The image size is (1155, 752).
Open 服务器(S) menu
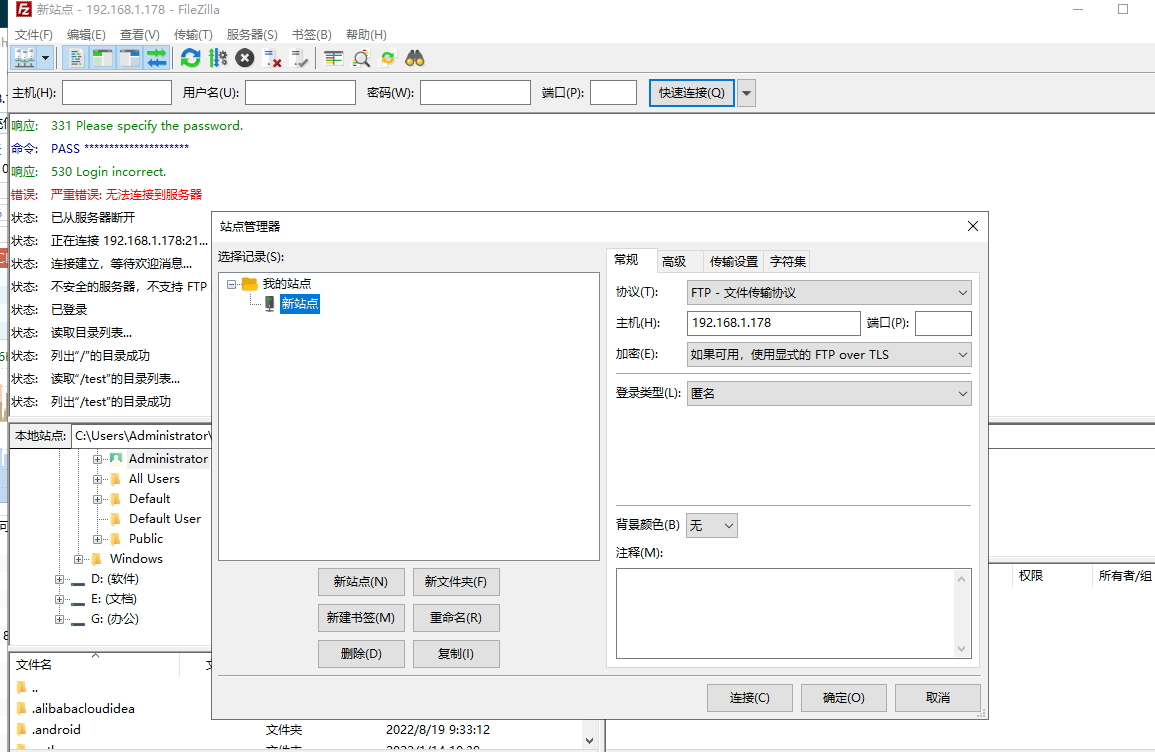point(252,35)
